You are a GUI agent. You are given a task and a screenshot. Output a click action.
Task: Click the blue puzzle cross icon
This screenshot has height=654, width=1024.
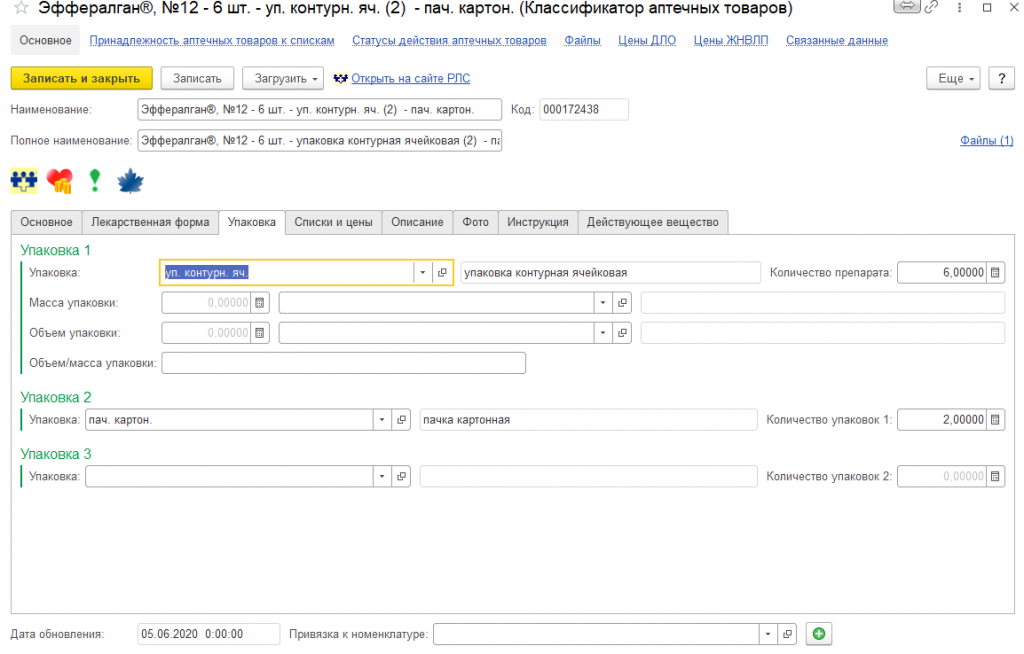[x=24, y=180]
